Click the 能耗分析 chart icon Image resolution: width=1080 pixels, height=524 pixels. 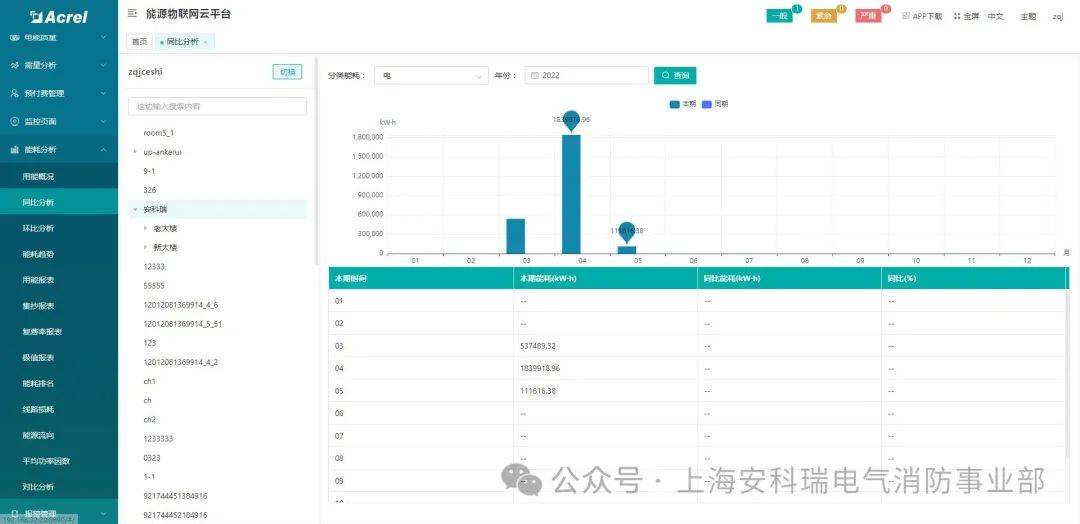click(14, 149)
